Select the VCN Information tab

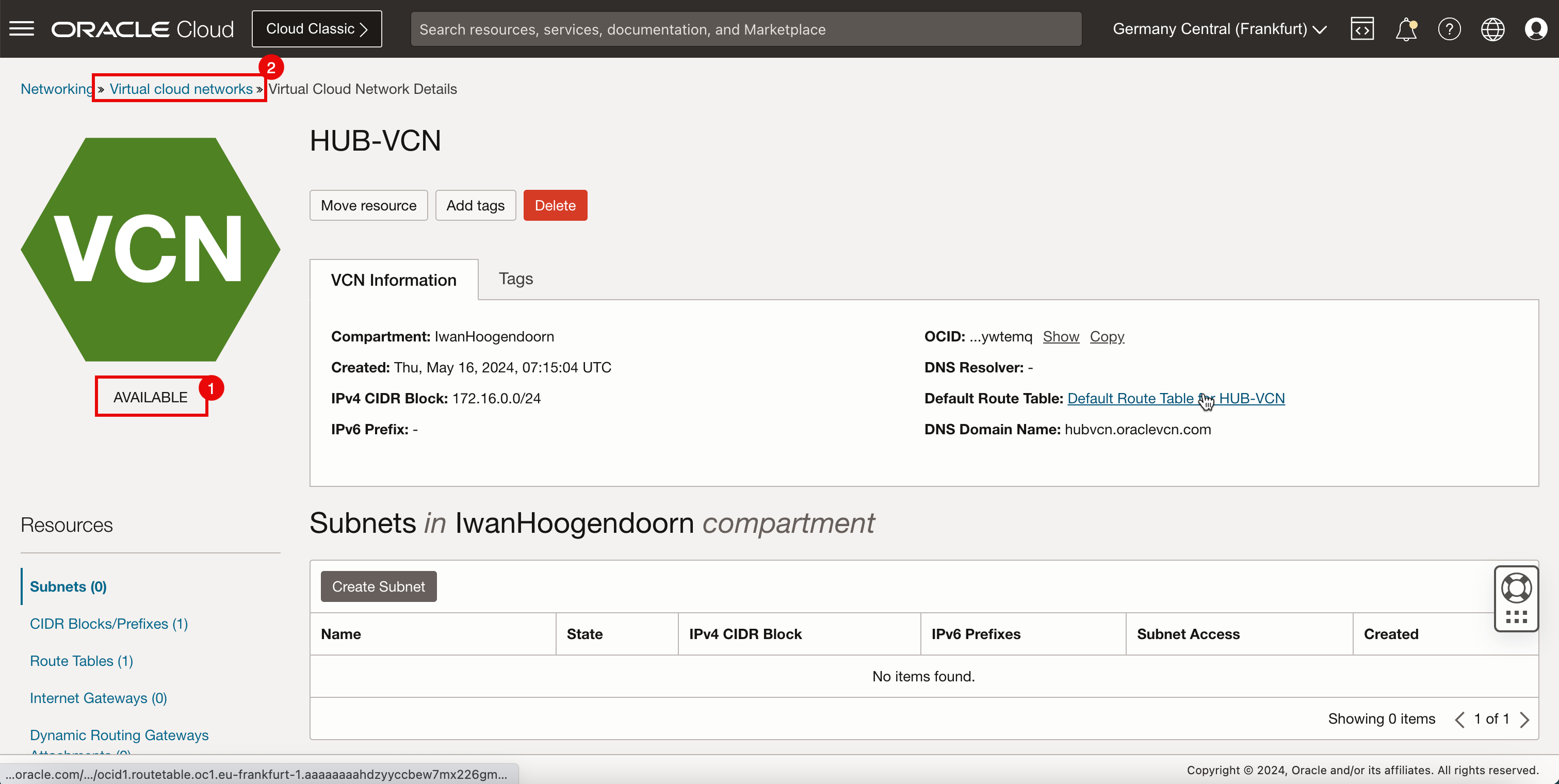(394, 280)
